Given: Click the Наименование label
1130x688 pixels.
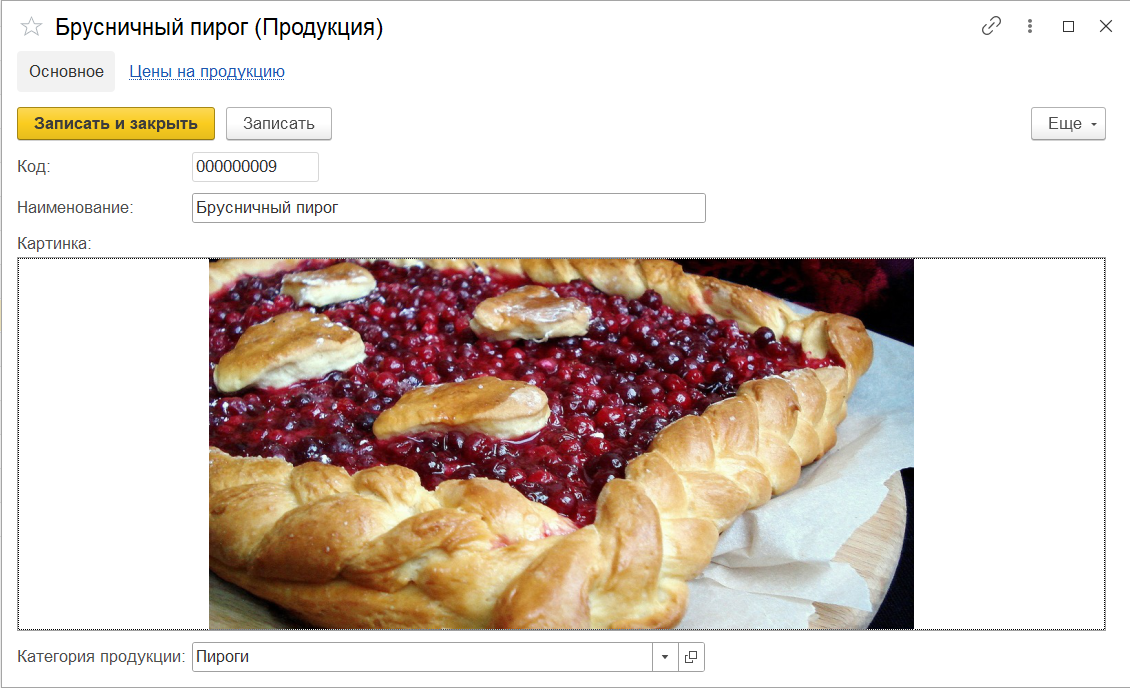Looking at the screenshot, I should (75, 207).
